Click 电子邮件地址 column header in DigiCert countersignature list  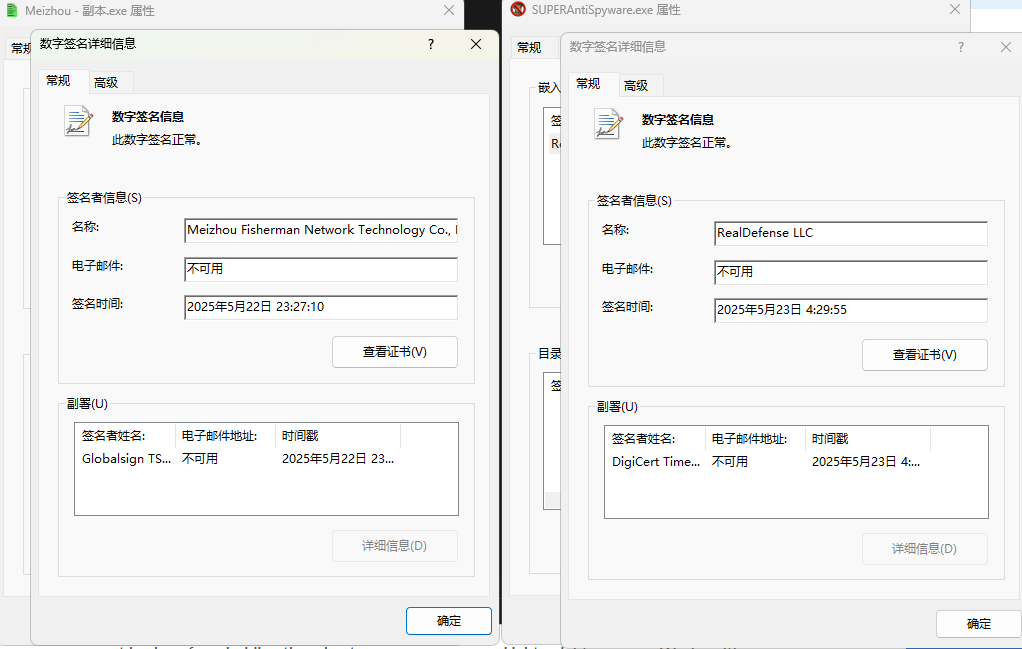point(755,439)
